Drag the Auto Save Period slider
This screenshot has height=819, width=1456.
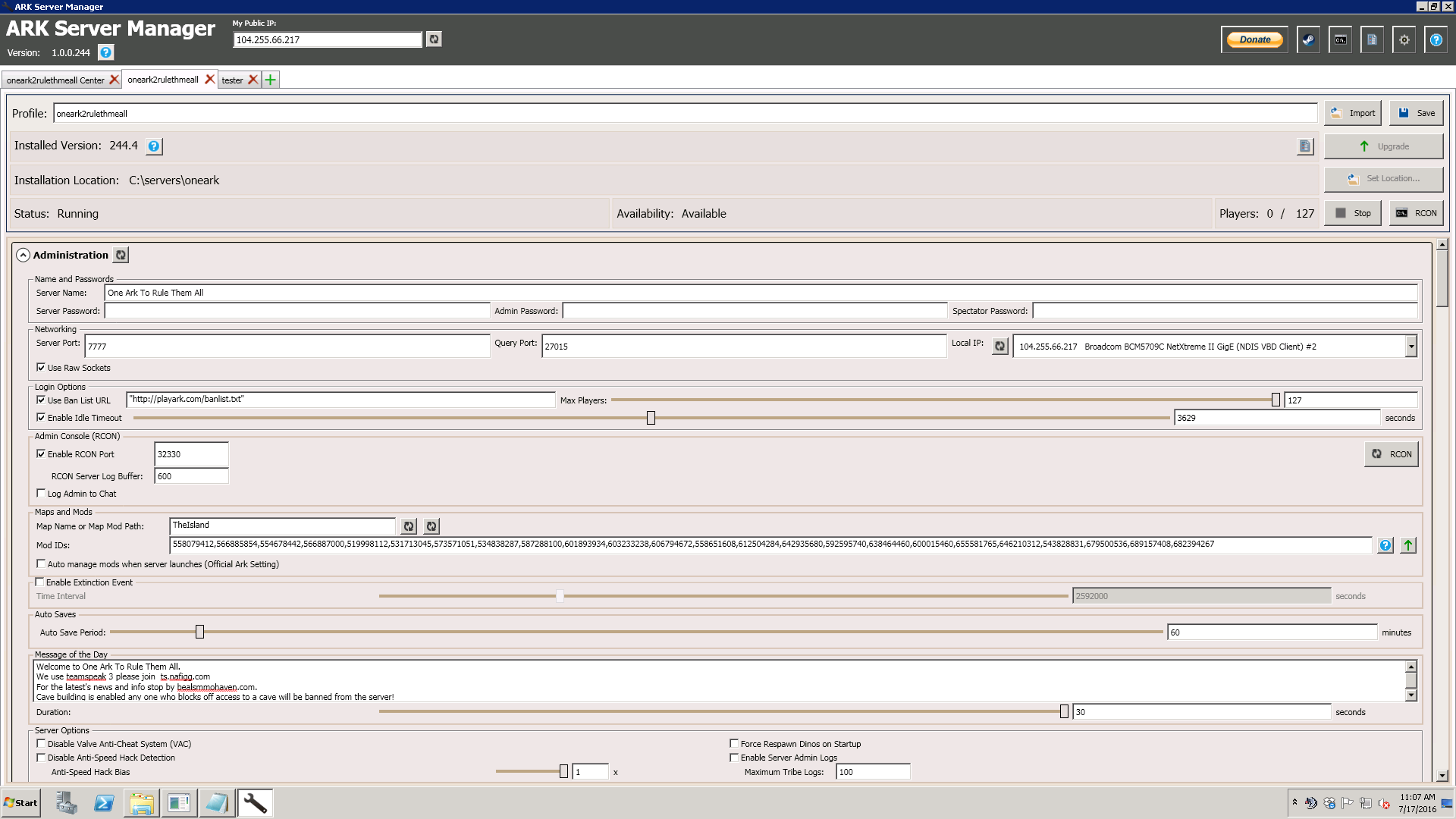tap(199, 631)
